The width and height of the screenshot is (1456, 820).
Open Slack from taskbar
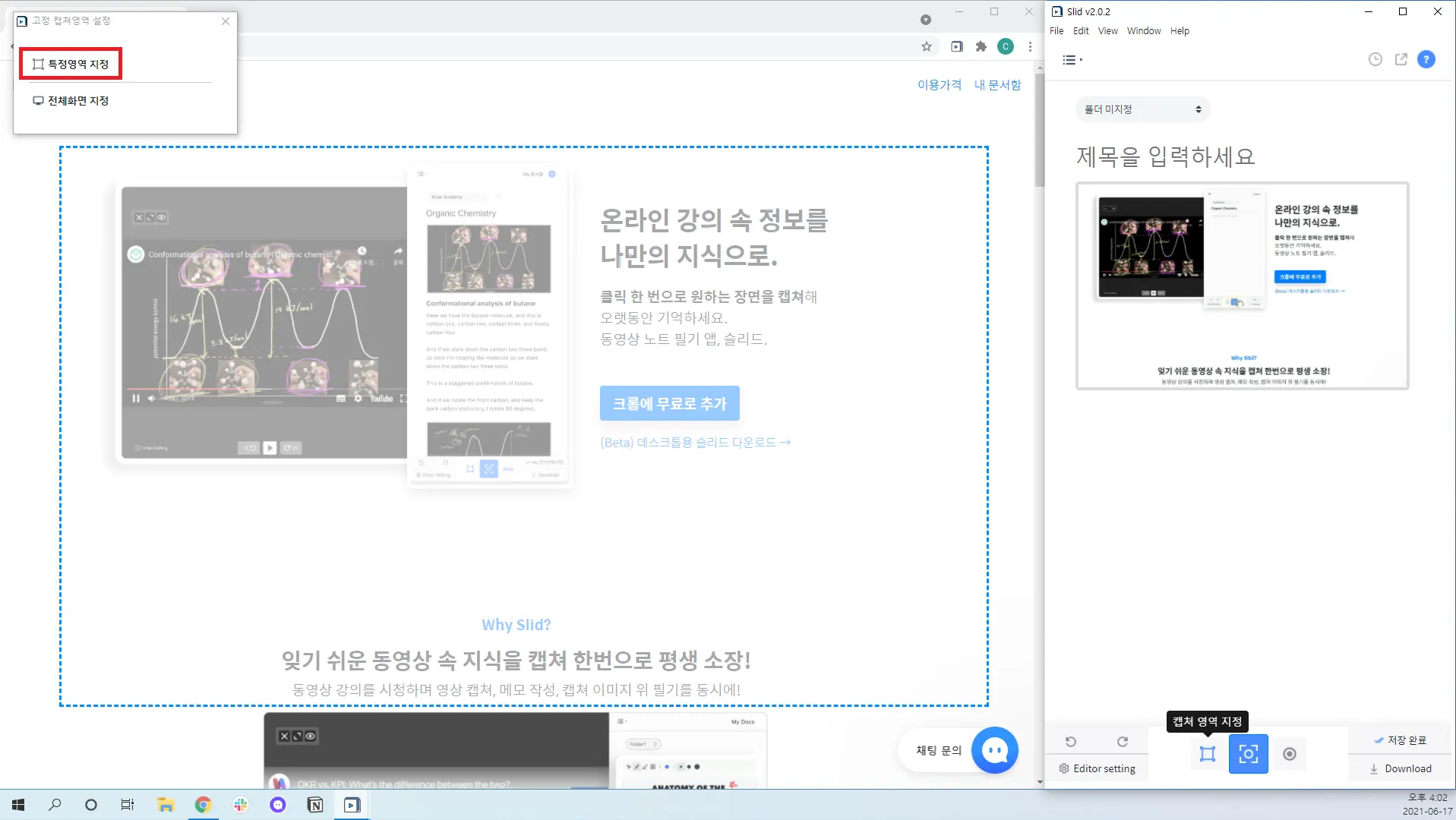[x=241, y=805]
